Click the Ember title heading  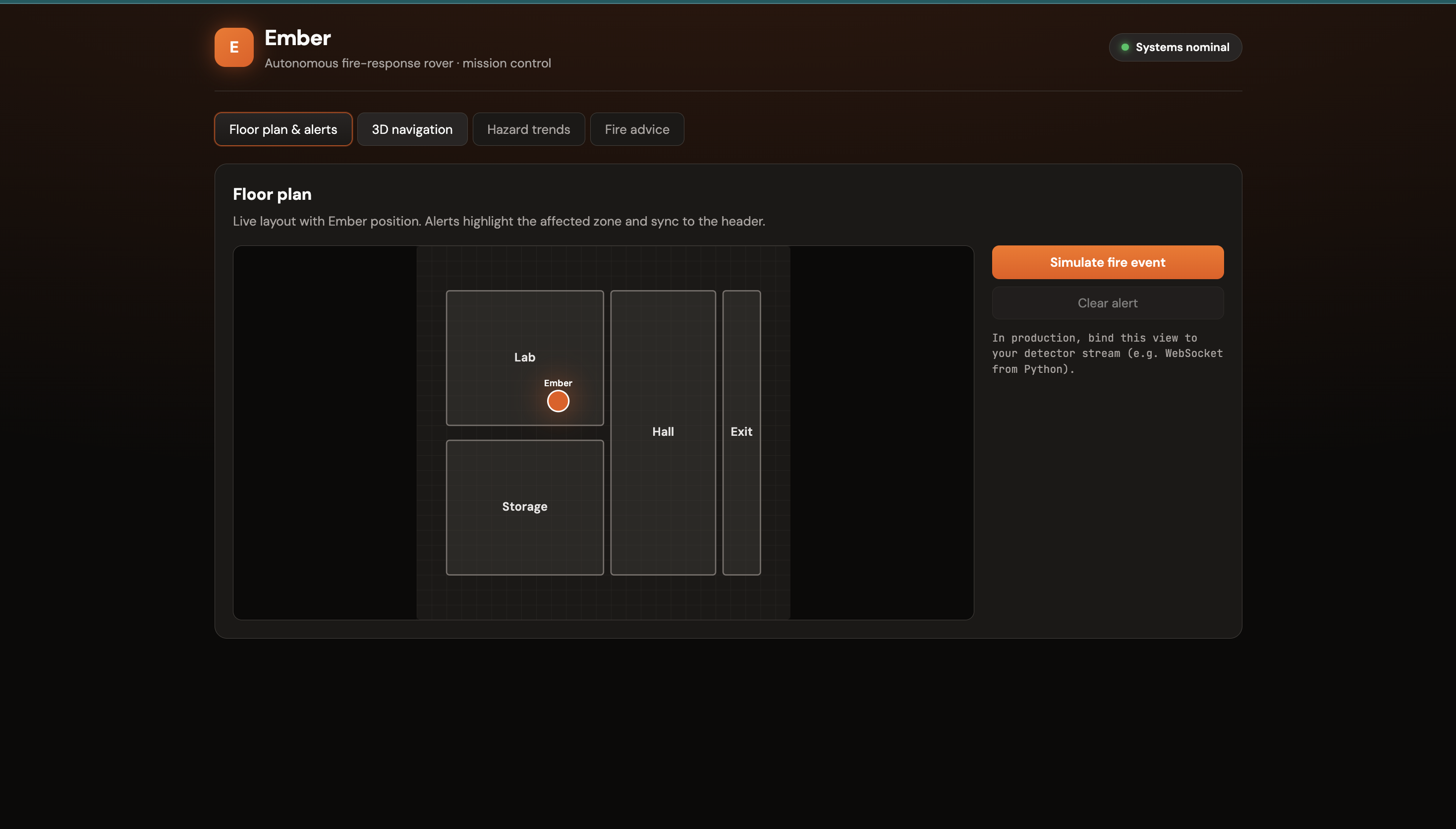pos(297,38)
